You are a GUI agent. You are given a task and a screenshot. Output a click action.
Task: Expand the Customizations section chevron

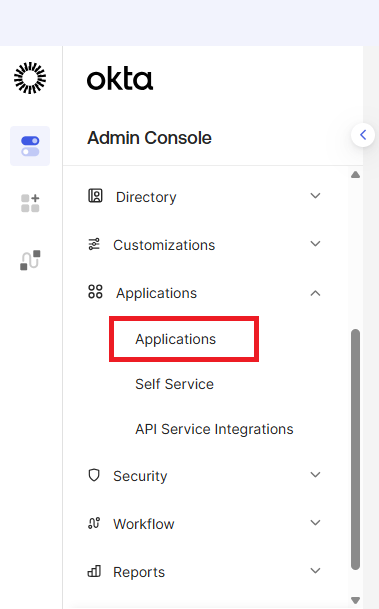pos(315,244)
